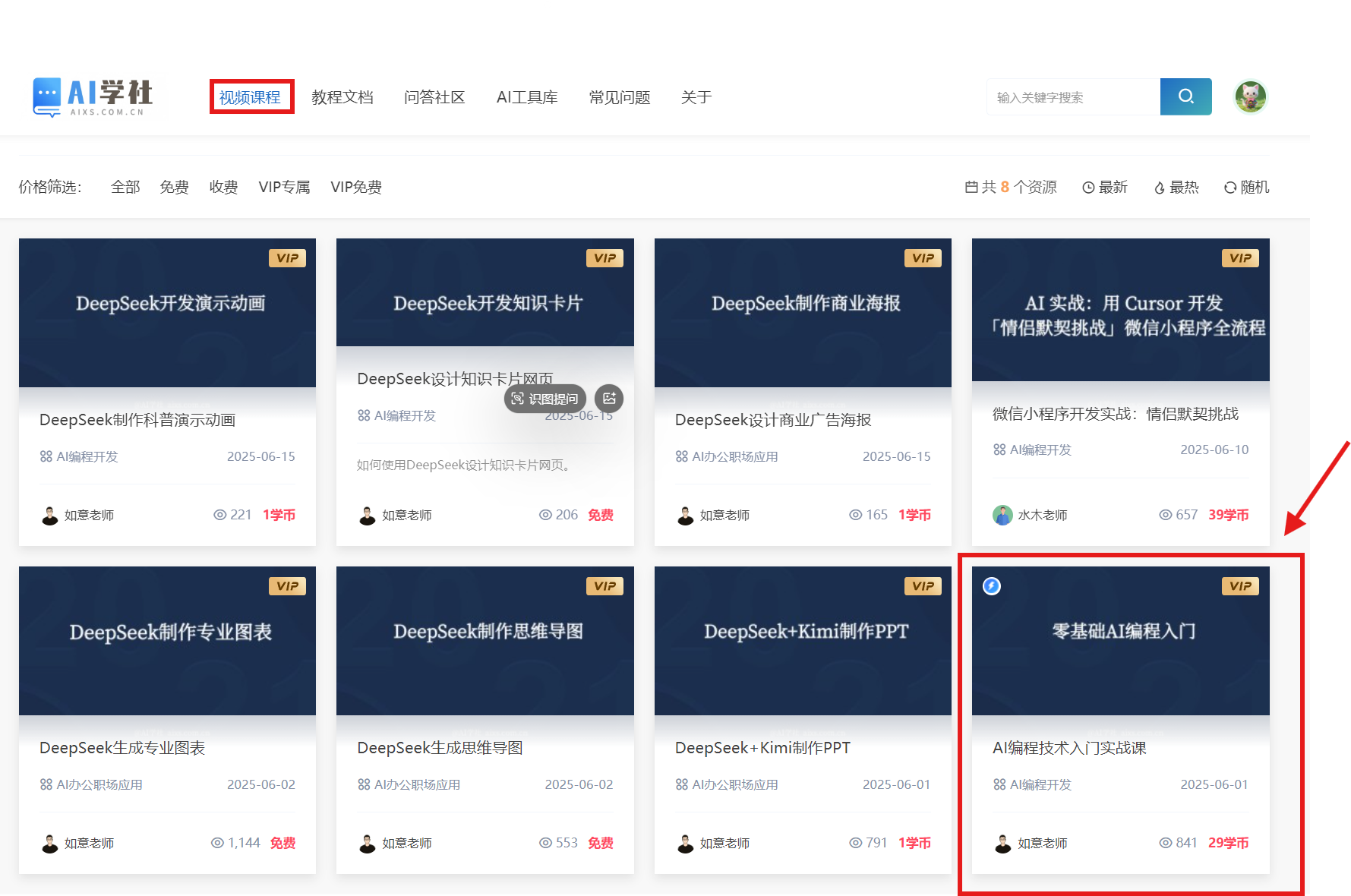
Task: Filter price by VIP专属
Action: pyautogui.click(x=284, y=187)
